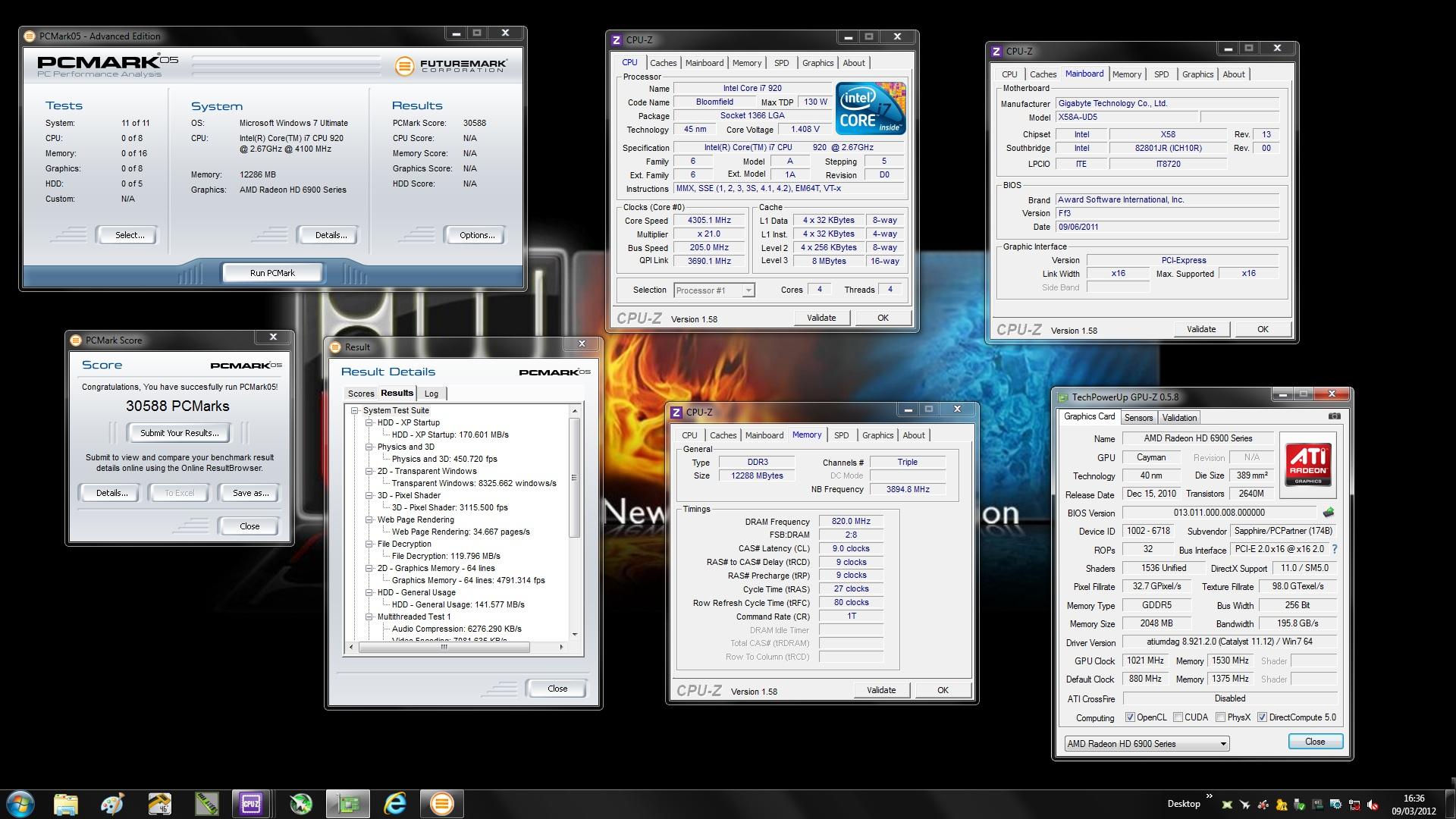The width and height of the screenshot is (1456, 819).
Task: Open the Windows Start orb
Action: click(20, 804)
